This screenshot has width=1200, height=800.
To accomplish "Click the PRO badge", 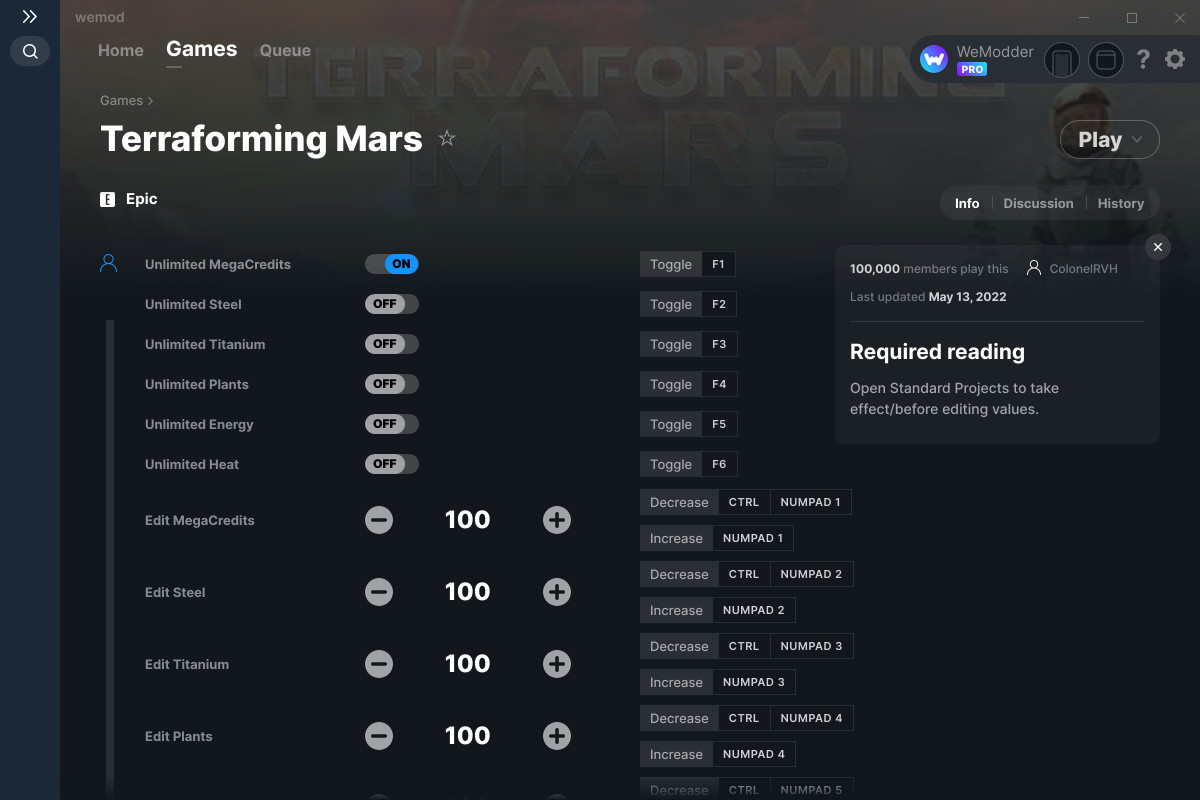I will (972, 70).
